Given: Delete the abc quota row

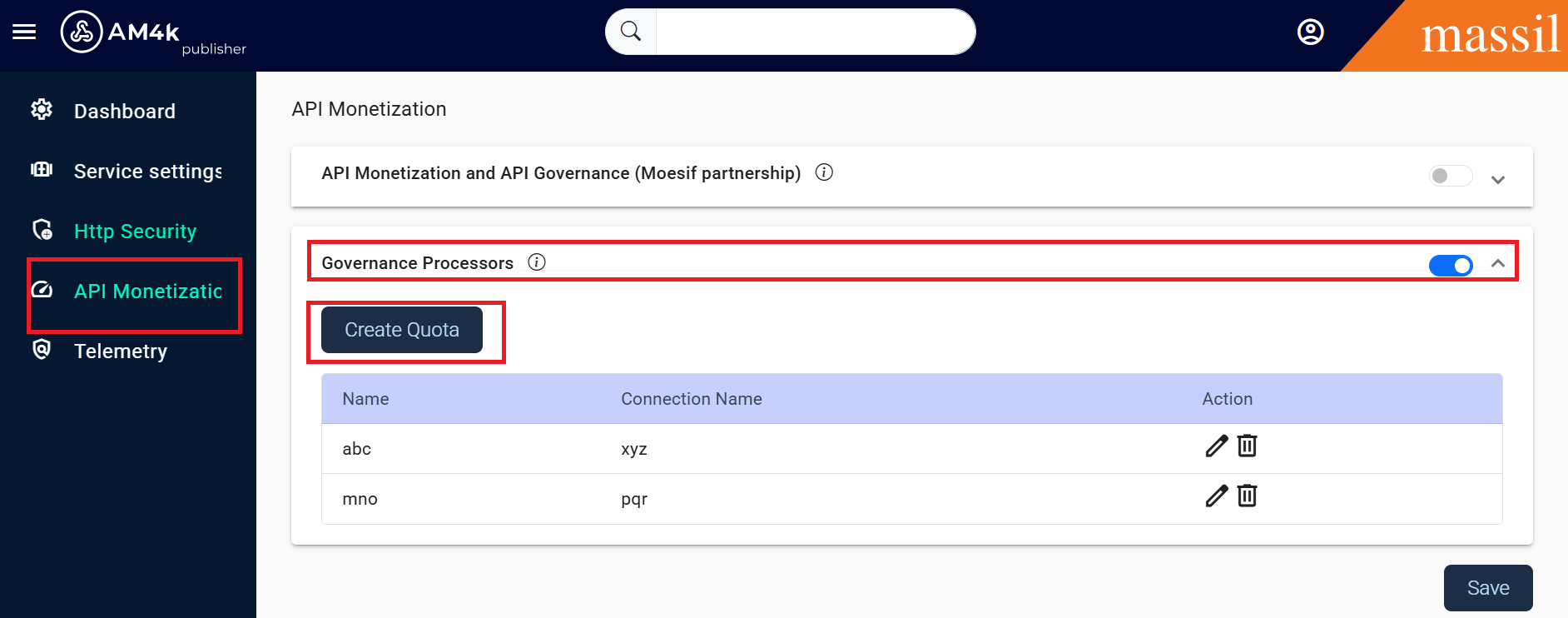Looking at the screenshot, I should pos(1247,446).
